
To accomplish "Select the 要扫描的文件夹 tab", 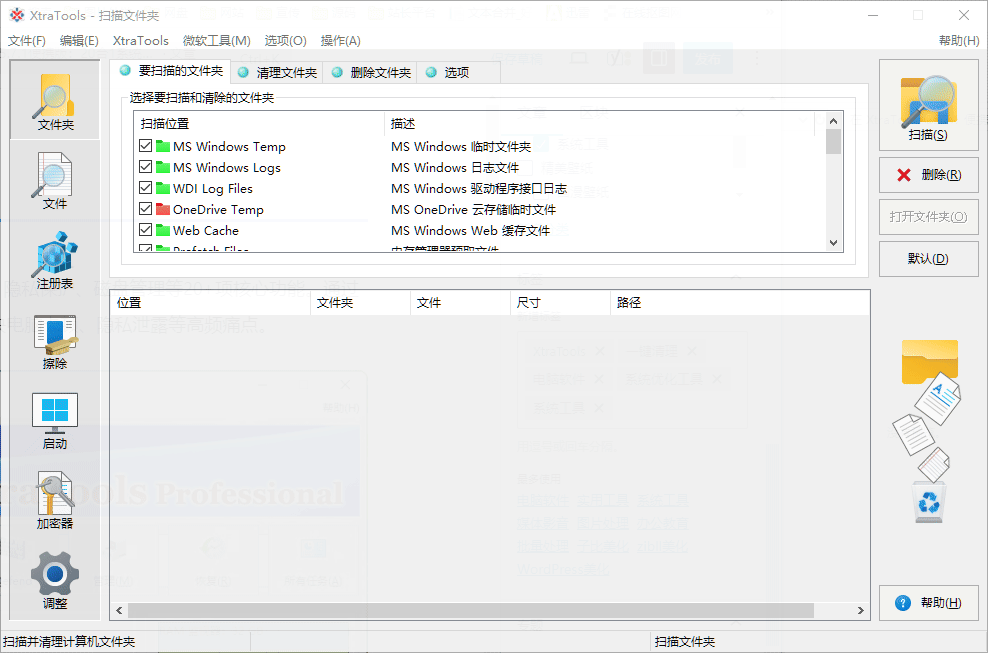I will (x=171, y=71).
